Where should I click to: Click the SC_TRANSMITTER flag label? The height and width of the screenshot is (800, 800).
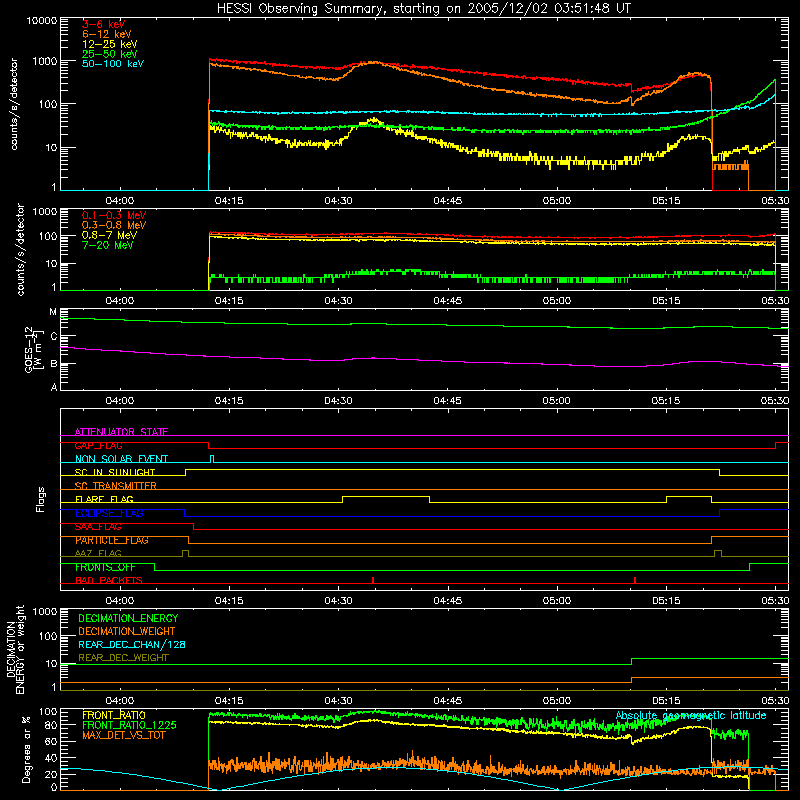click(115, 486)
